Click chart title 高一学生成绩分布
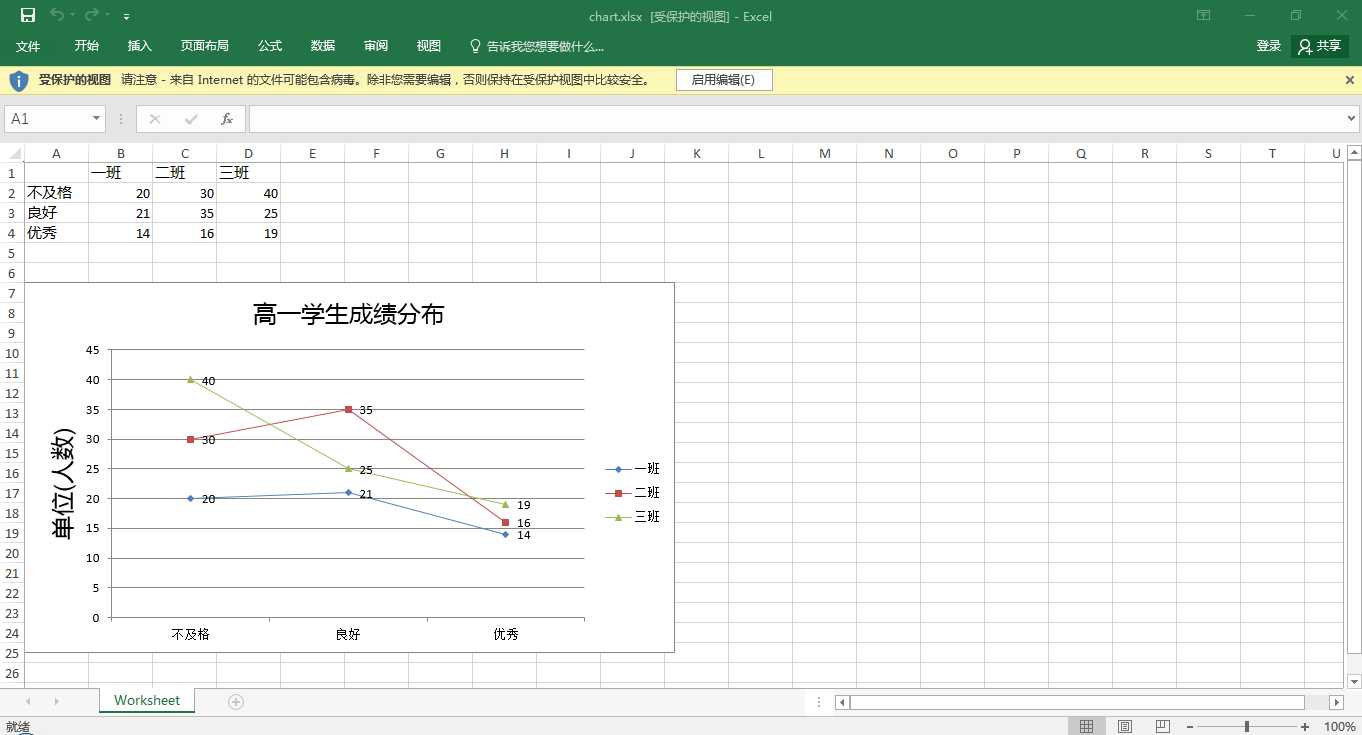 [348, 315]
